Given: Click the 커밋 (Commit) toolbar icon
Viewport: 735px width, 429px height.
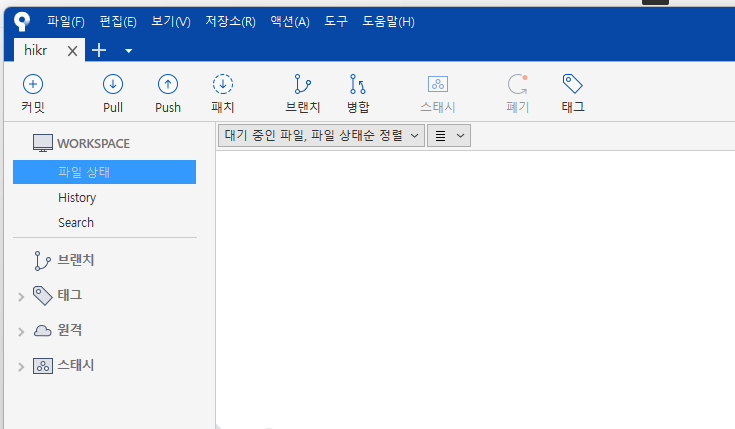Looking at the screenshot, I should tap(33, 84).
